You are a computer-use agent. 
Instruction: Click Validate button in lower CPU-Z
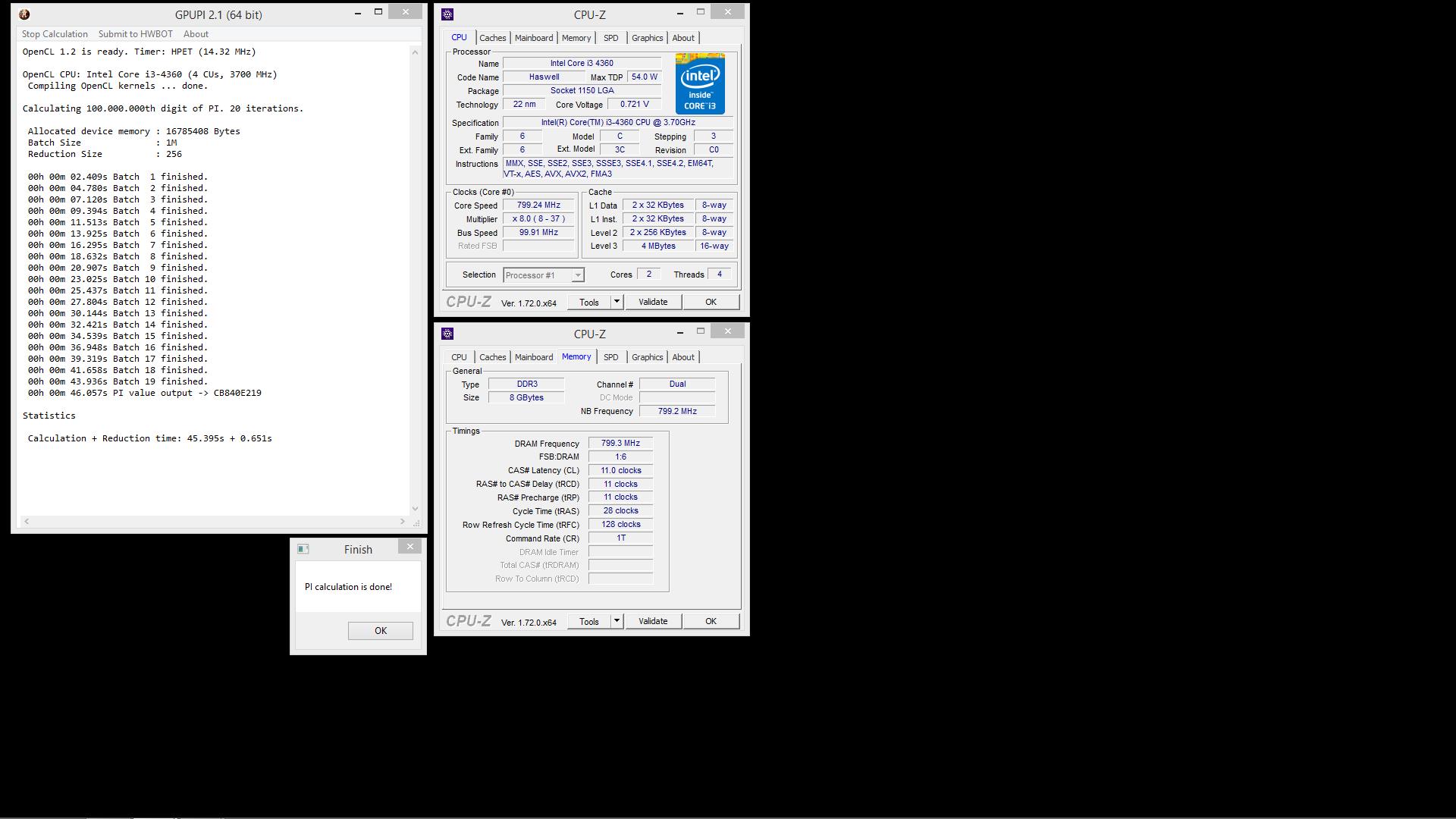point(653,621)
